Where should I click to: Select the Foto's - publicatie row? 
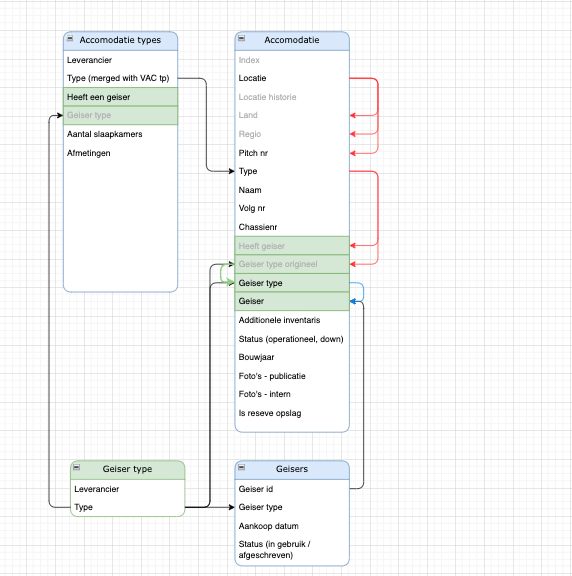pos(292,376)
